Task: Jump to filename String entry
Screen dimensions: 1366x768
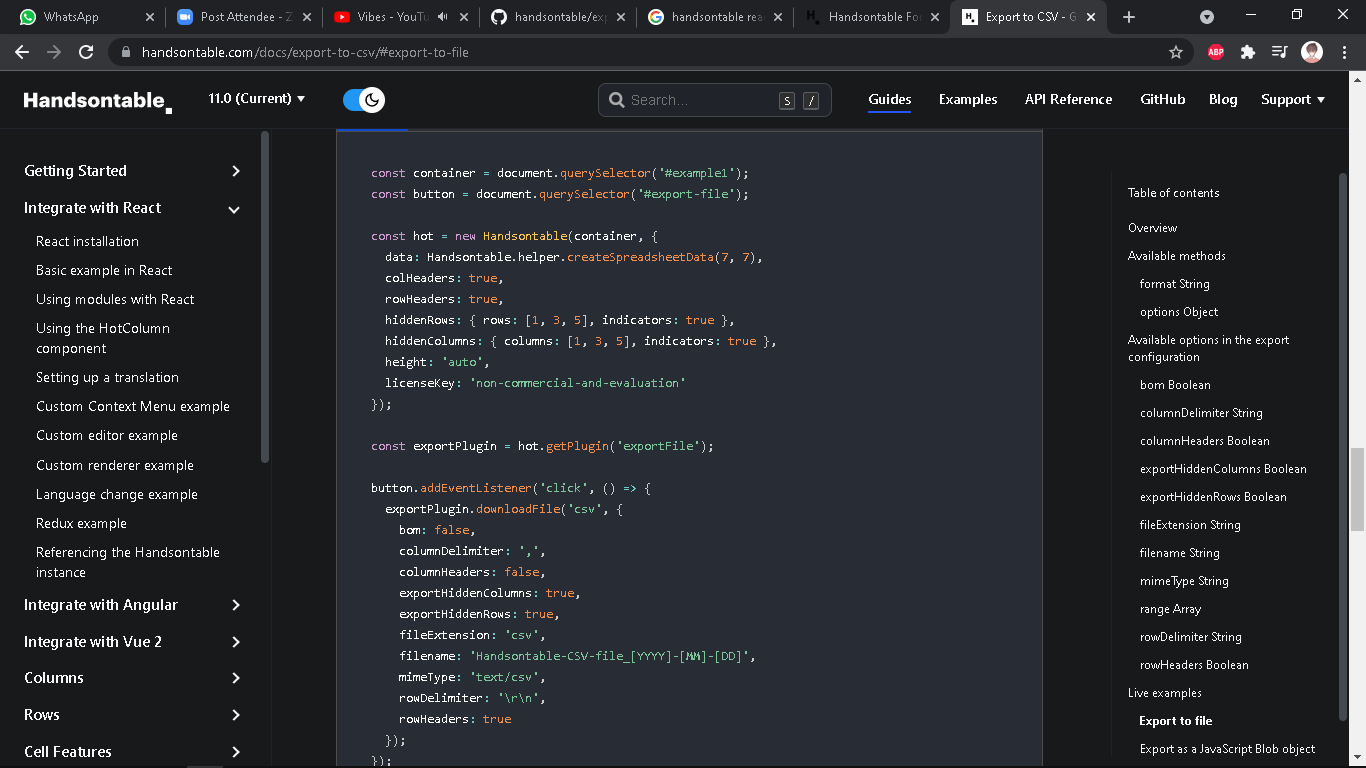Action: coord(1180,553)
